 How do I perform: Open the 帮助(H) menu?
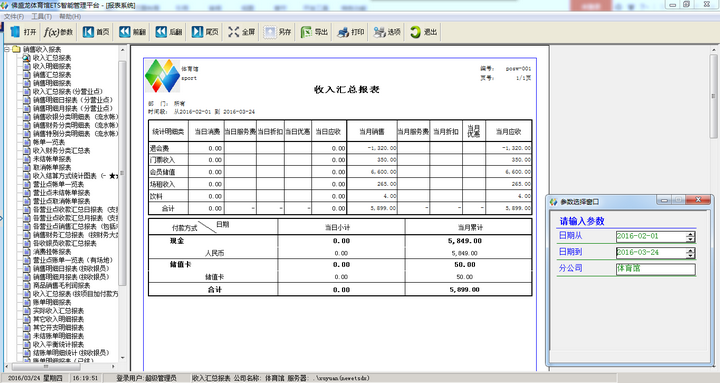click(x=70, y=17)
